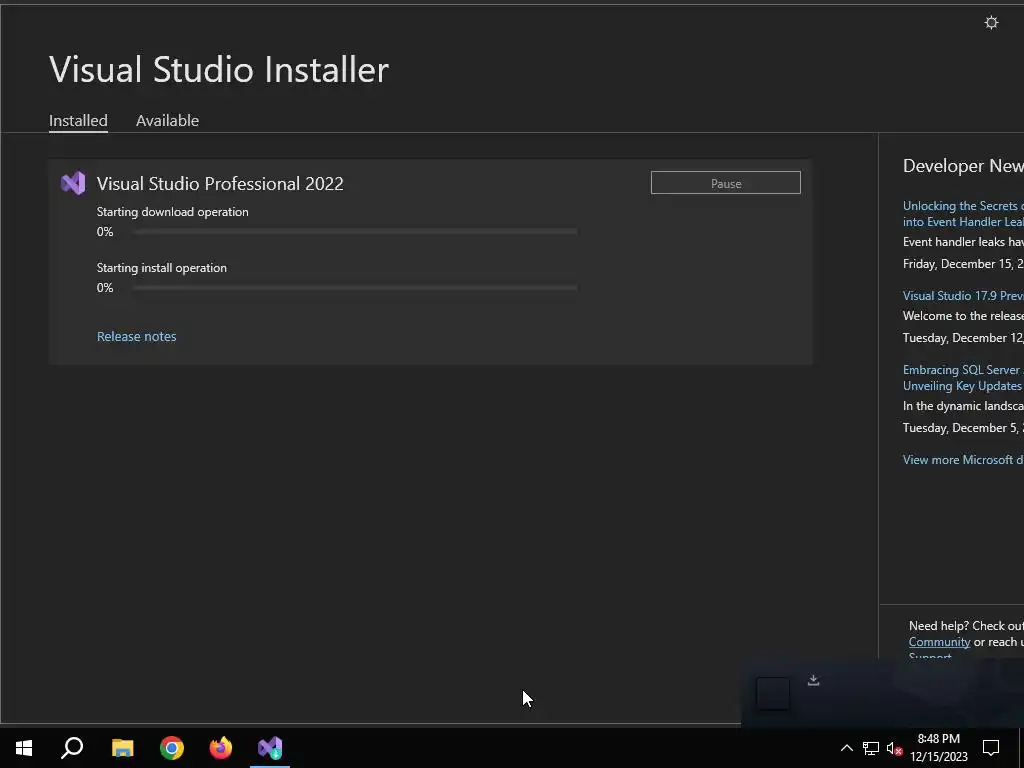Image resolution: width=1024 pixels, height=768 pixels.
Task: Click View more Microsoft developer news link
Action: (x=963, y=460)
